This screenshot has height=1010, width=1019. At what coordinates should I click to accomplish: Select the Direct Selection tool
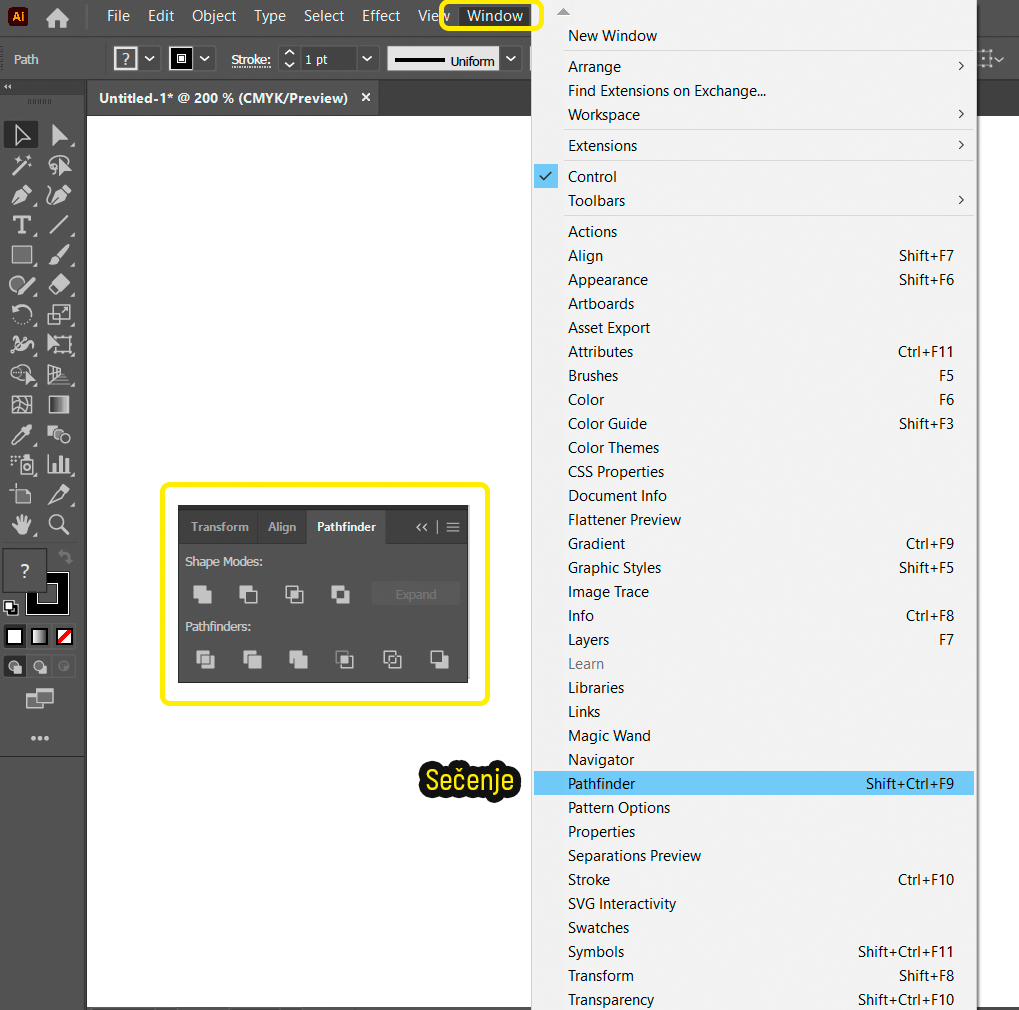pos(59,135)
